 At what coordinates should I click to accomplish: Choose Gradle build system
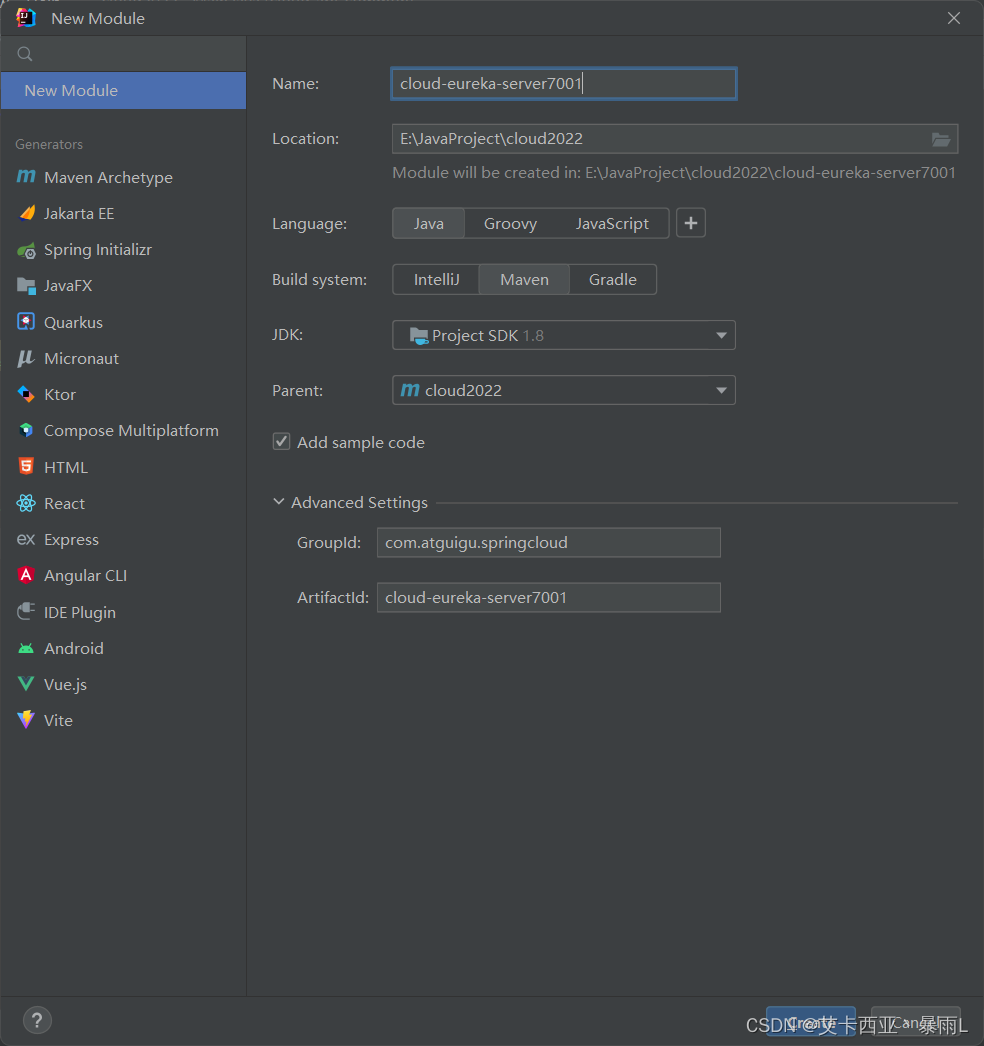pyautogui.click(x=612, y=280)
